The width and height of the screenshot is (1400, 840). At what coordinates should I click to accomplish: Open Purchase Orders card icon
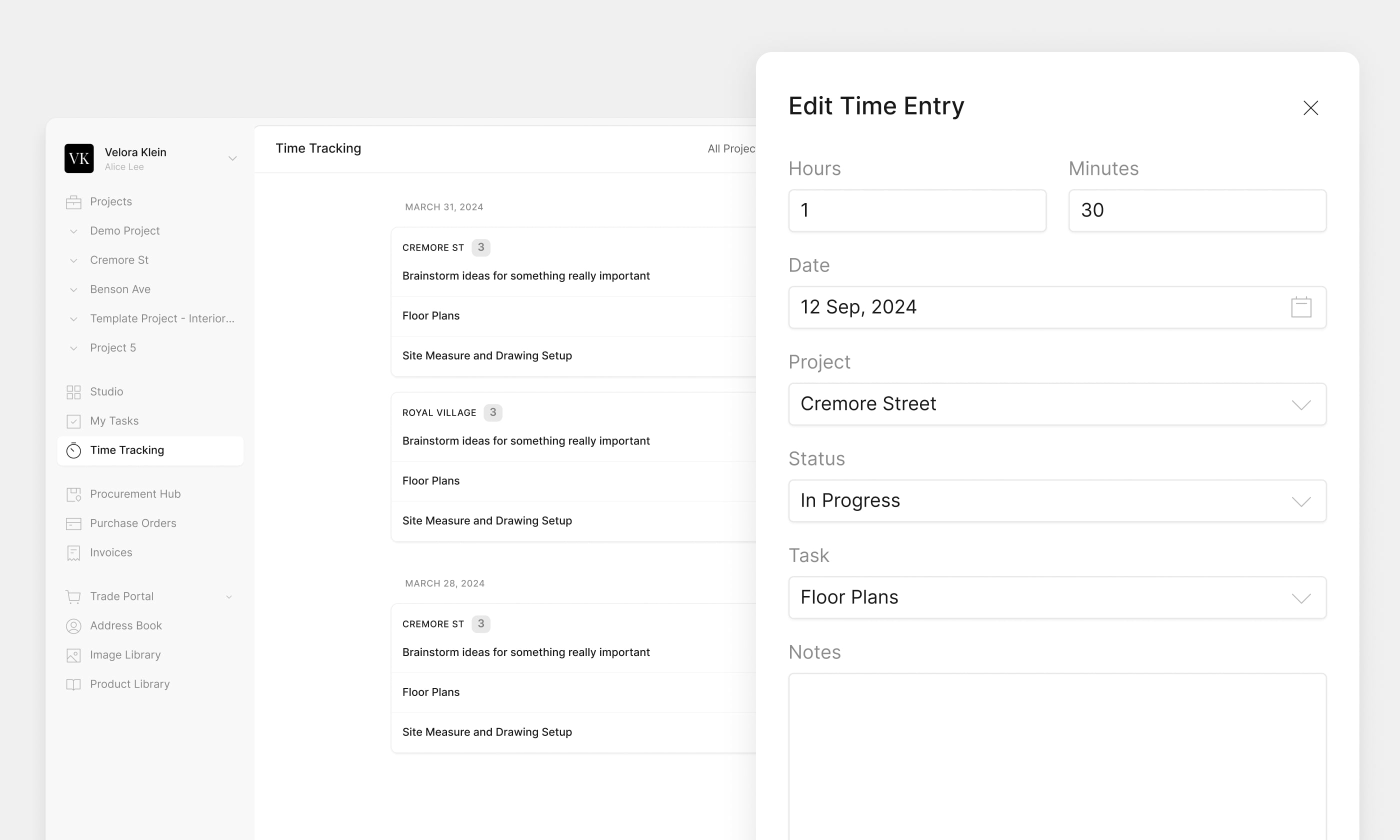tap(73, 523)
